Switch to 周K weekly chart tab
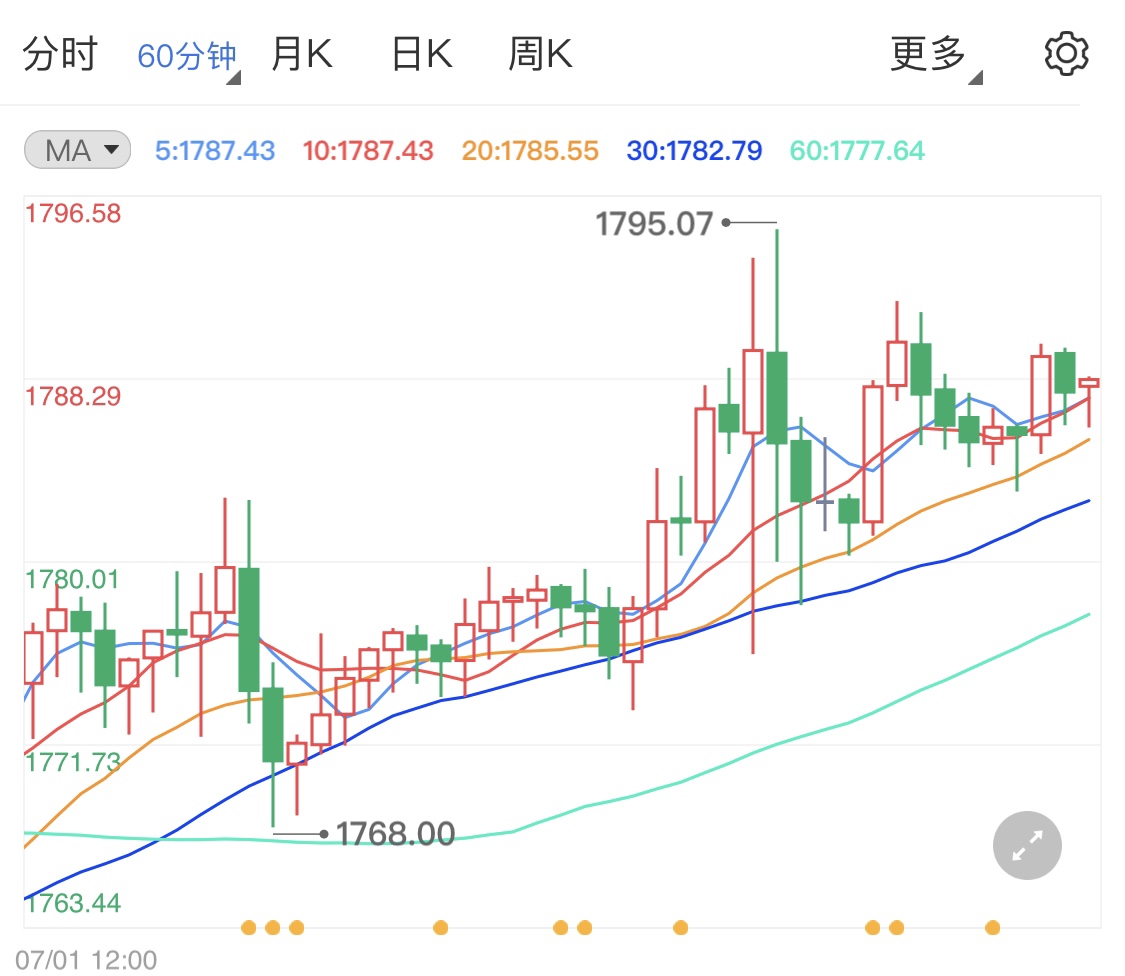 [540, 55]
